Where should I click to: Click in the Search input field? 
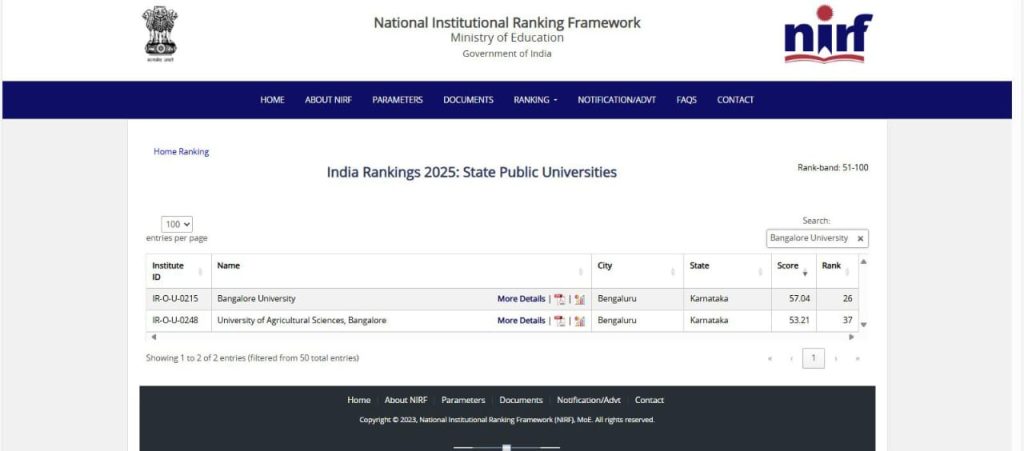(810, 239)
